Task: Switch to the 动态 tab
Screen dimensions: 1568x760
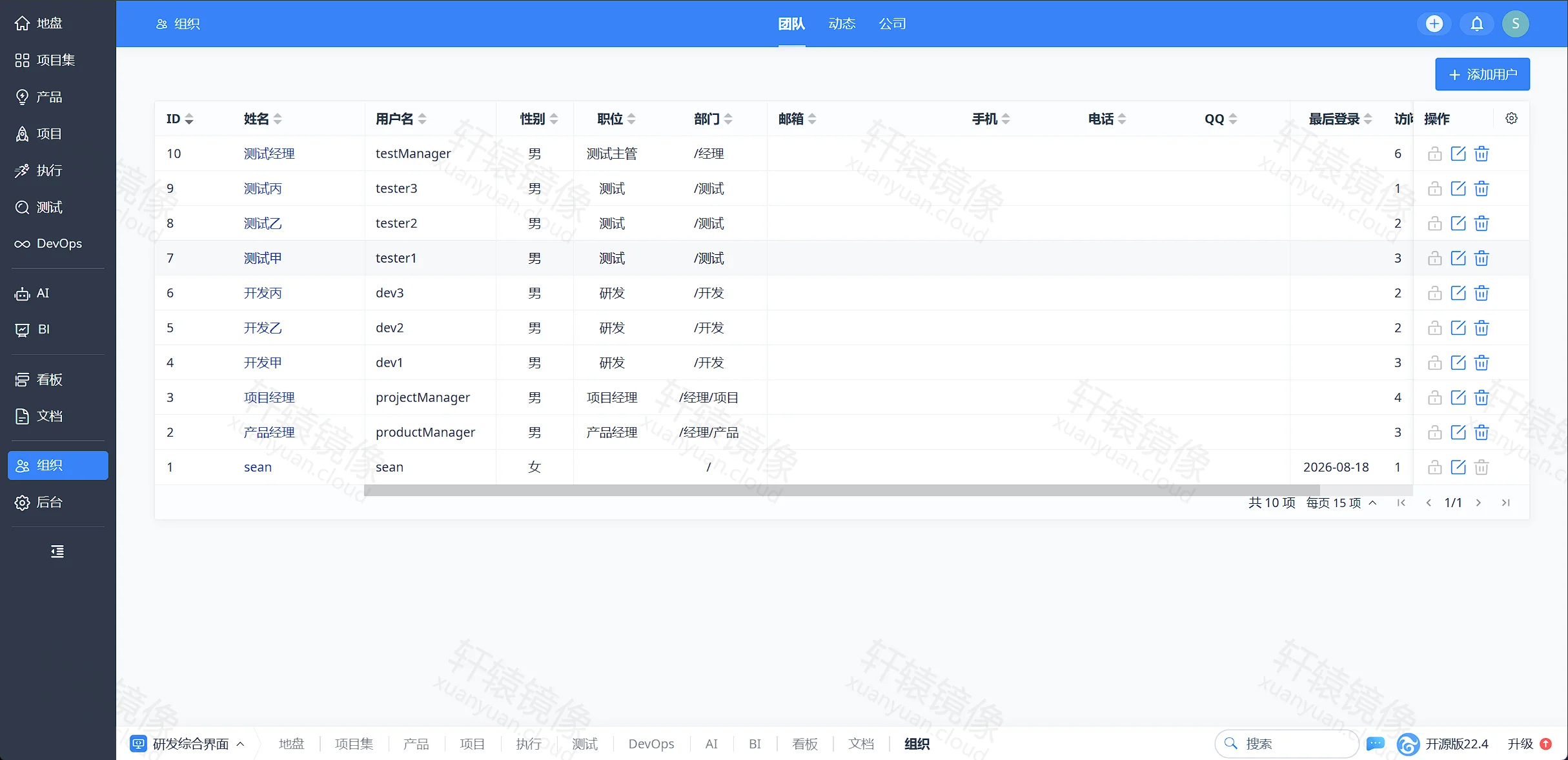Action: pos(842,24)
